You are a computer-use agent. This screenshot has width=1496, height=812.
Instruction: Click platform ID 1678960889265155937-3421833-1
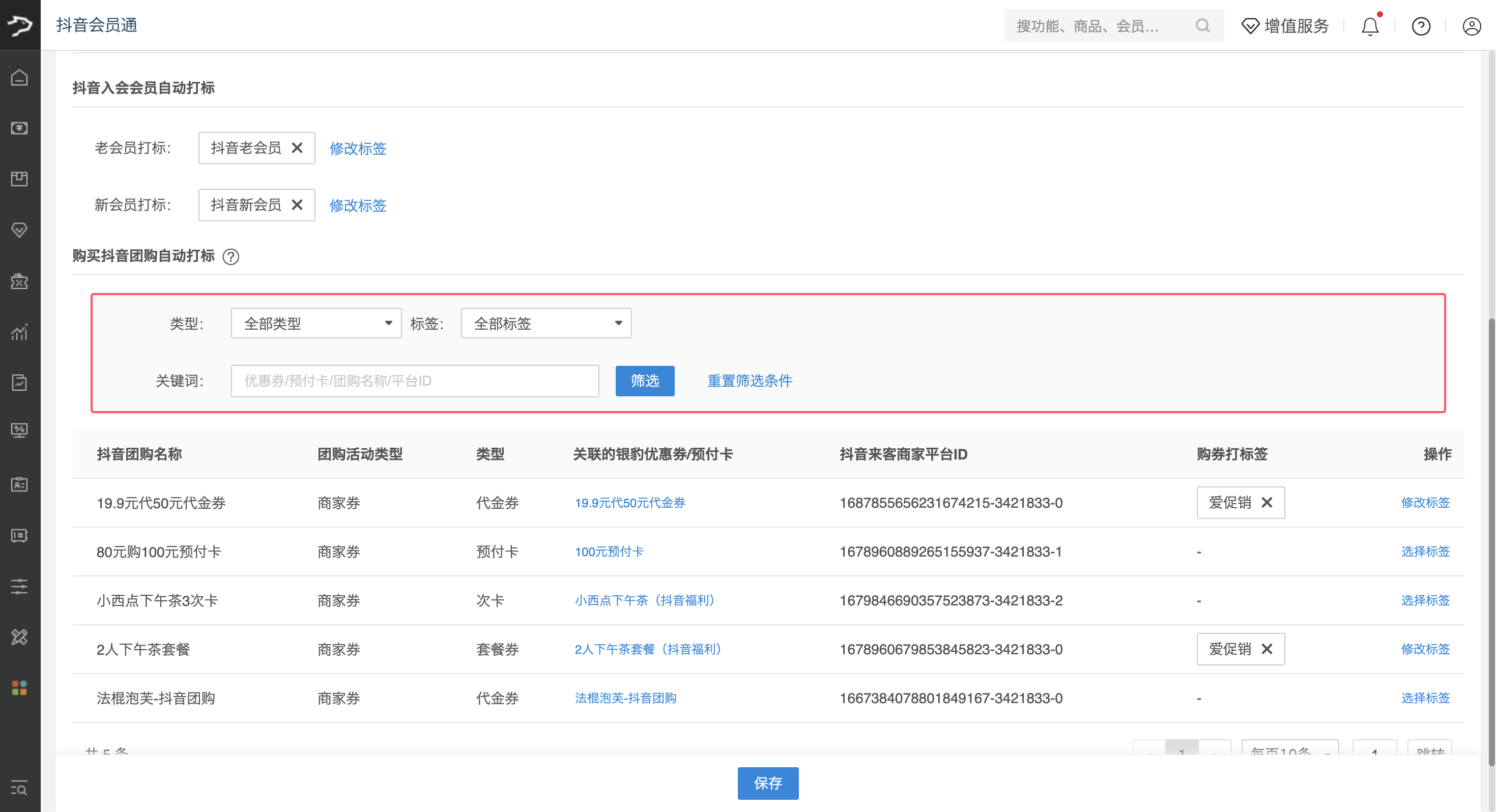pyautogui.click(x=951, y=551)
